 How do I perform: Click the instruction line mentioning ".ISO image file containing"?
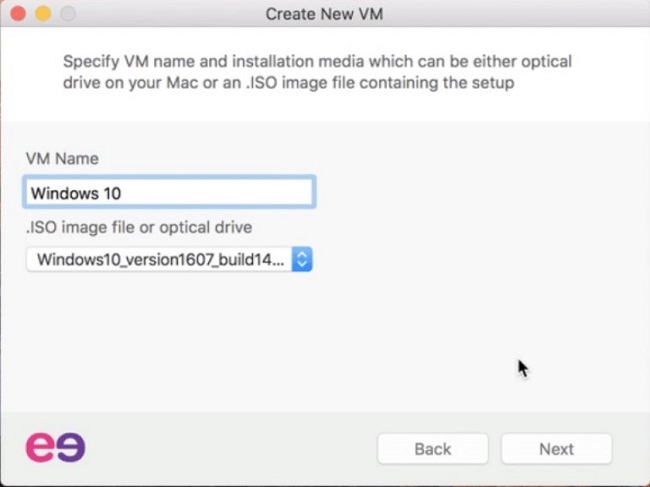click(x=288, y=83)
